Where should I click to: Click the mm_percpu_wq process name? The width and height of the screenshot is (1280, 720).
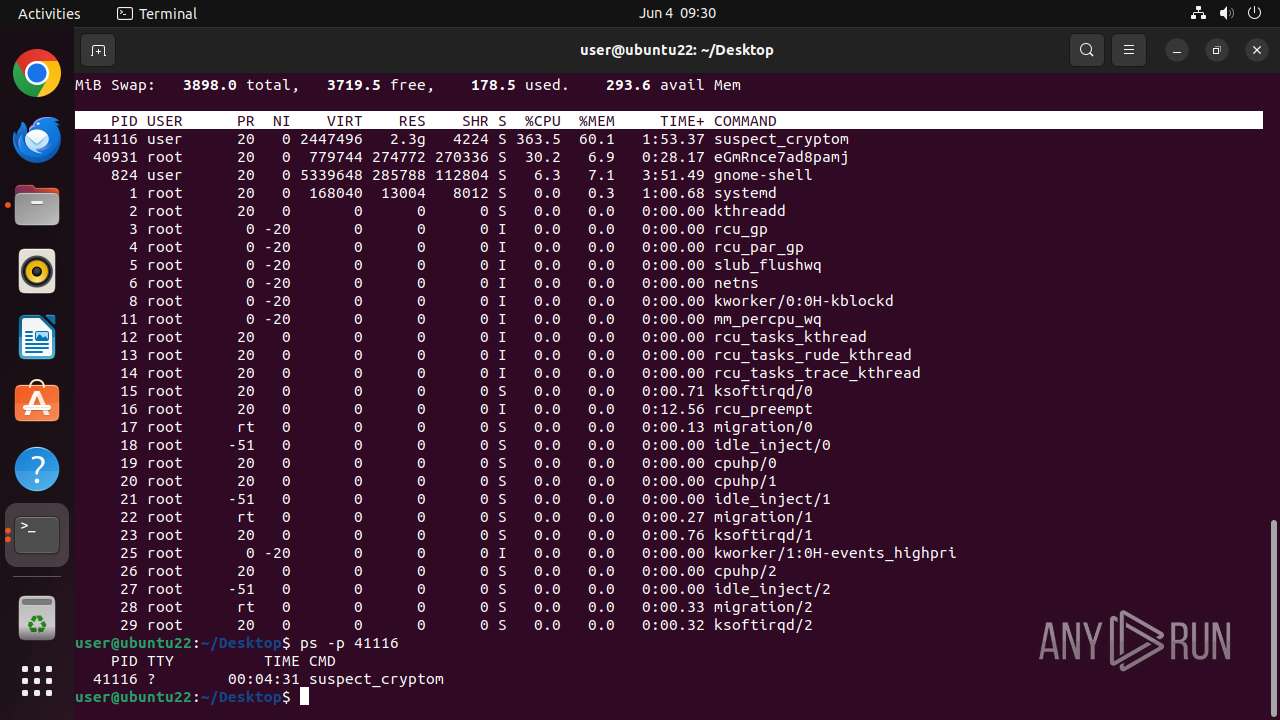pos(768,319)
